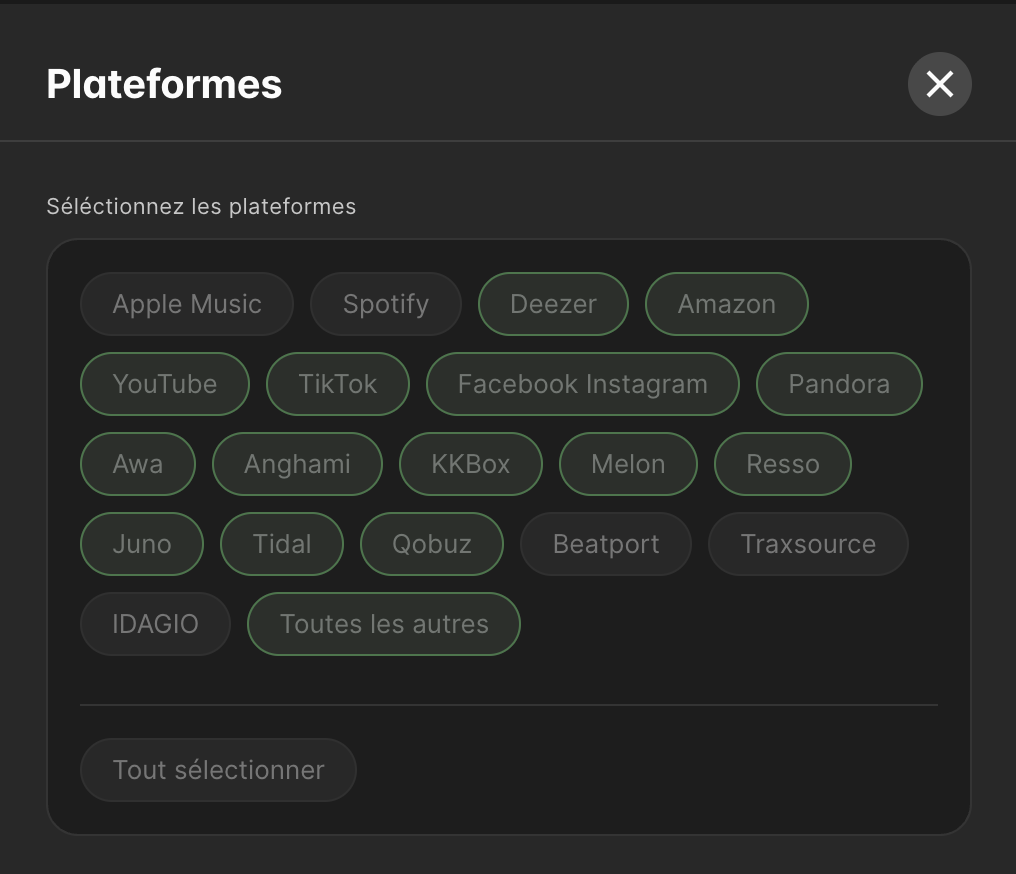Viewport: 1016px width, 874px height.
Task: Toggle the TikTok platform chip
Action: [x=338, y=384]
